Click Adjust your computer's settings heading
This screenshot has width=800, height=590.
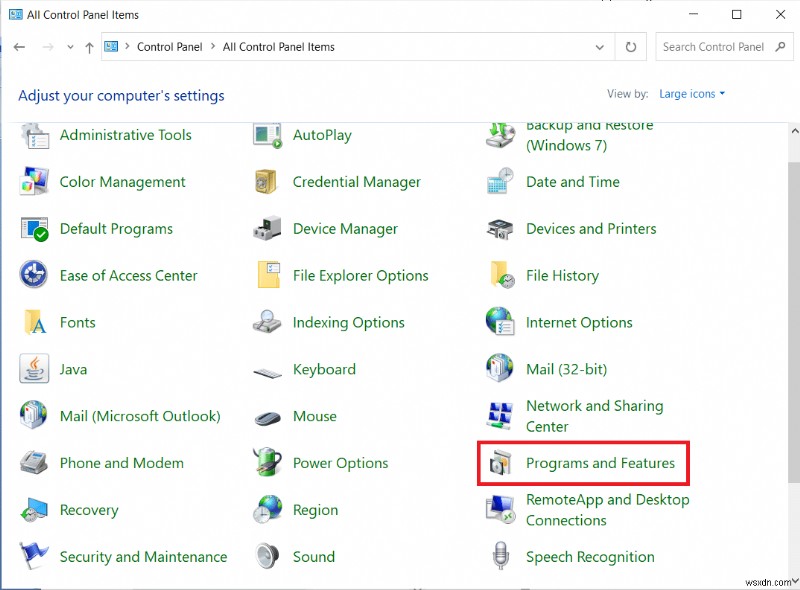[121, 96]
